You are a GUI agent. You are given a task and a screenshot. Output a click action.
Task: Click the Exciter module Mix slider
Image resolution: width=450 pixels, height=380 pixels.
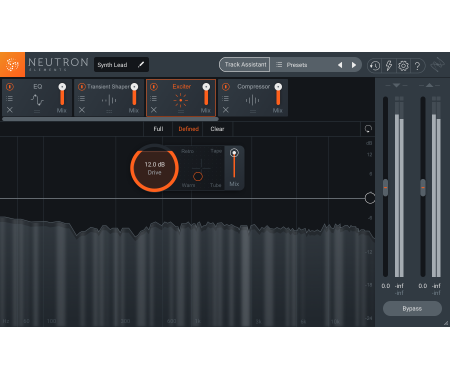(206, 95)
